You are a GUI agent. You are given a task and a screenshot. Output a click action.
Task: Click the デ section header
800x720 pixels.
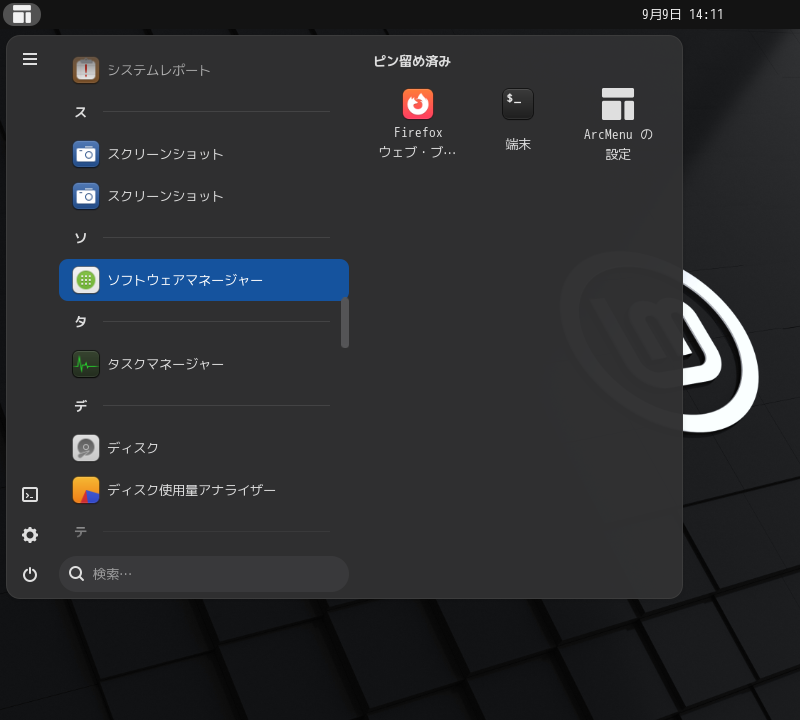81,406
